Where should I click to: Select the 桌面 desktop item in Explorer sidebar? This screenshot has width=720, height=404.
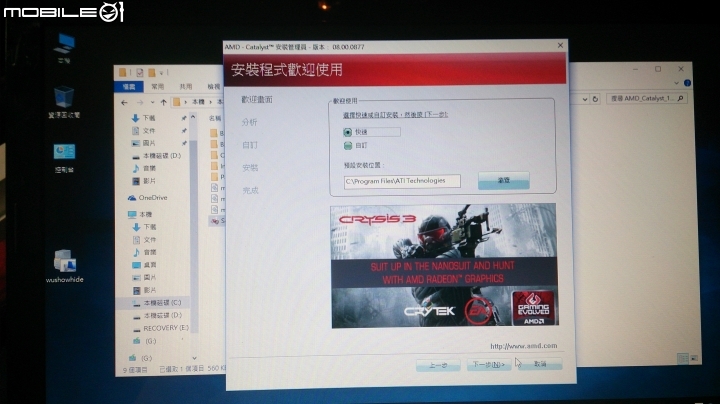144,265
